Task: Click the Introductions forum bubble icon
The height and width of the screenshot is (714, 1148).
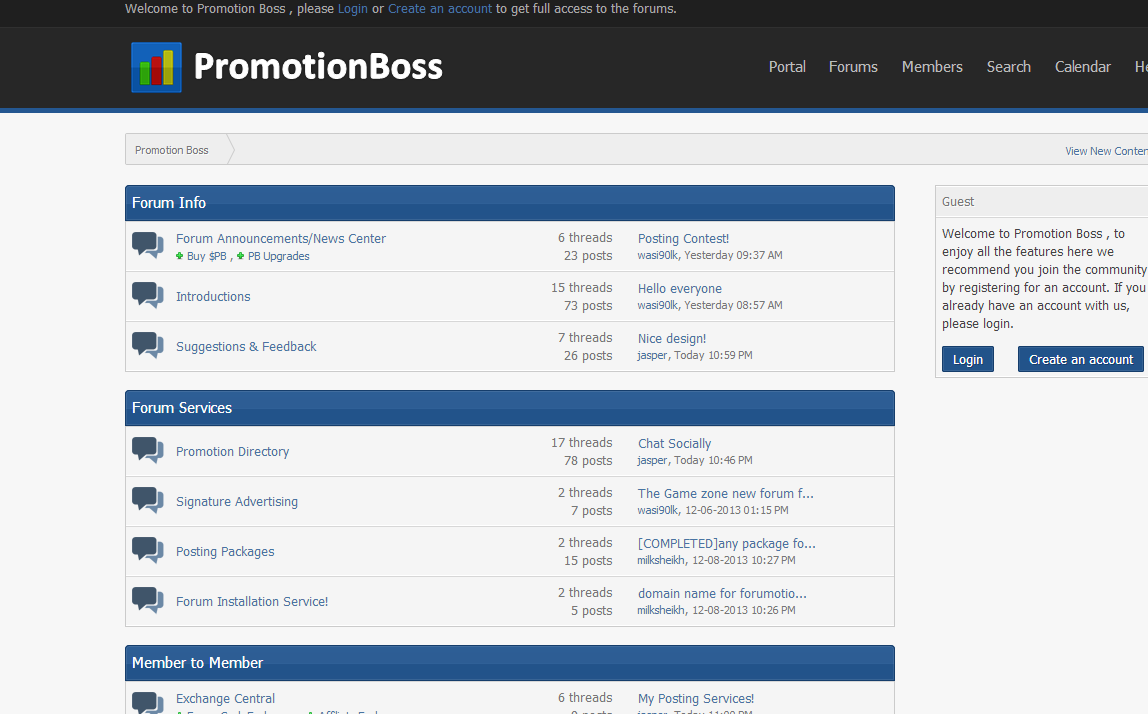Action: tap(148, 296)
